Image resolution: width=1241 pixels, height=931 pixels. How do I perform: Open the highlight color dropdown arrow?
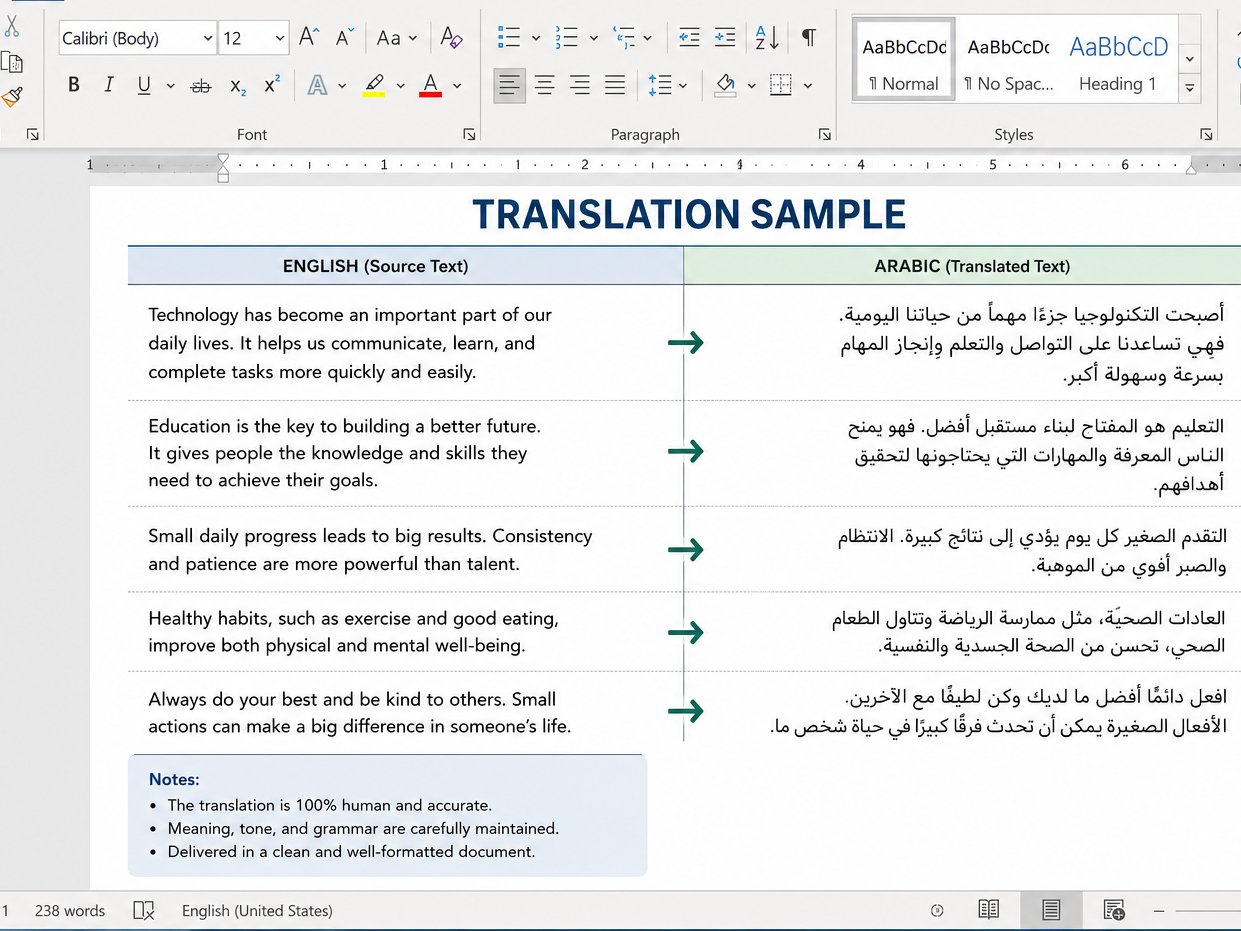pyautogui.click(x=400, y=86)
